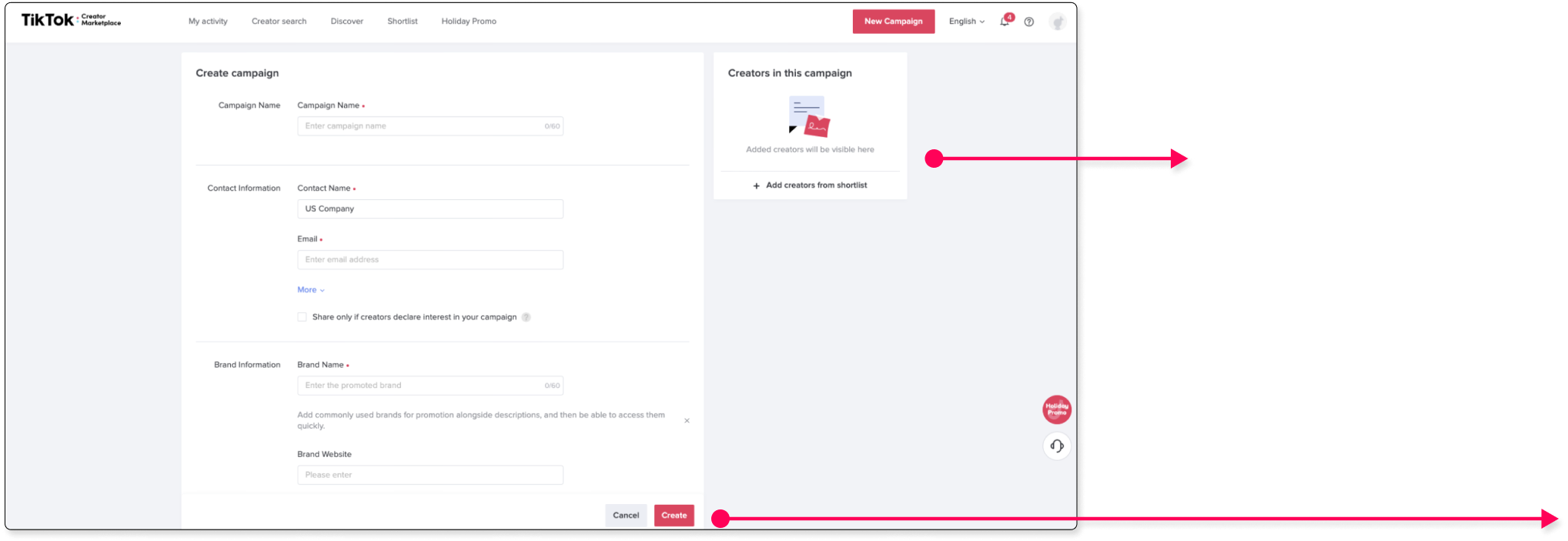Open the user profile avatar

(1058, 22)
